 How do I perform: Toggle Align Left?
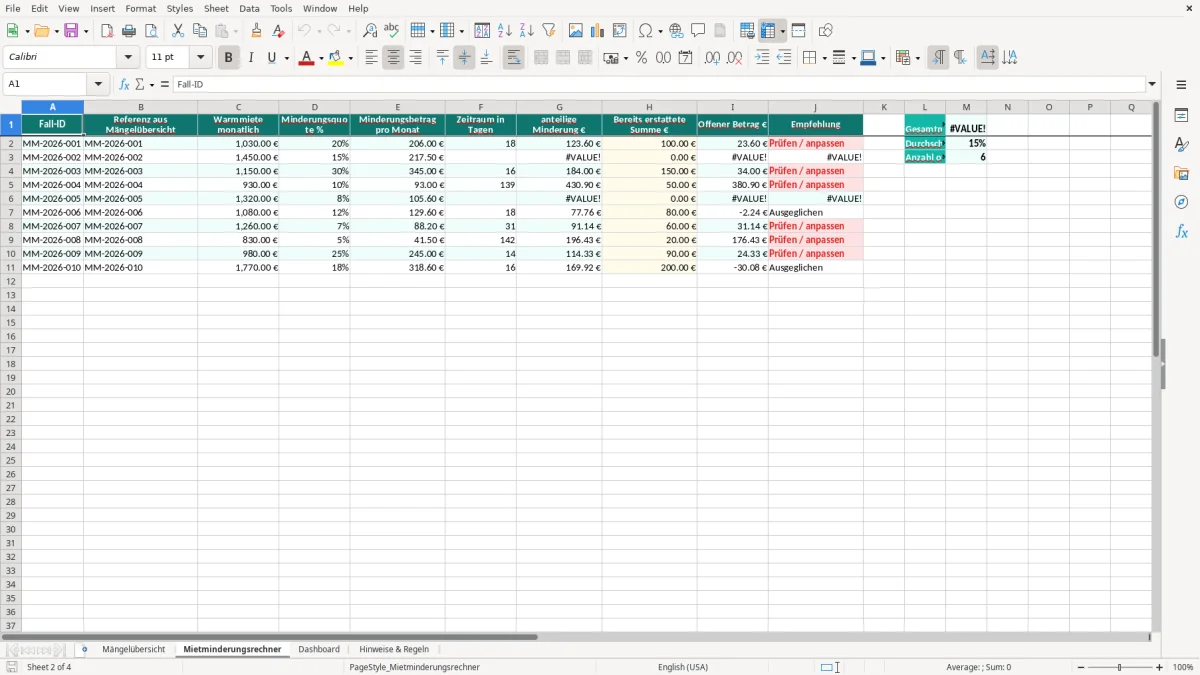tap(371, 58)
